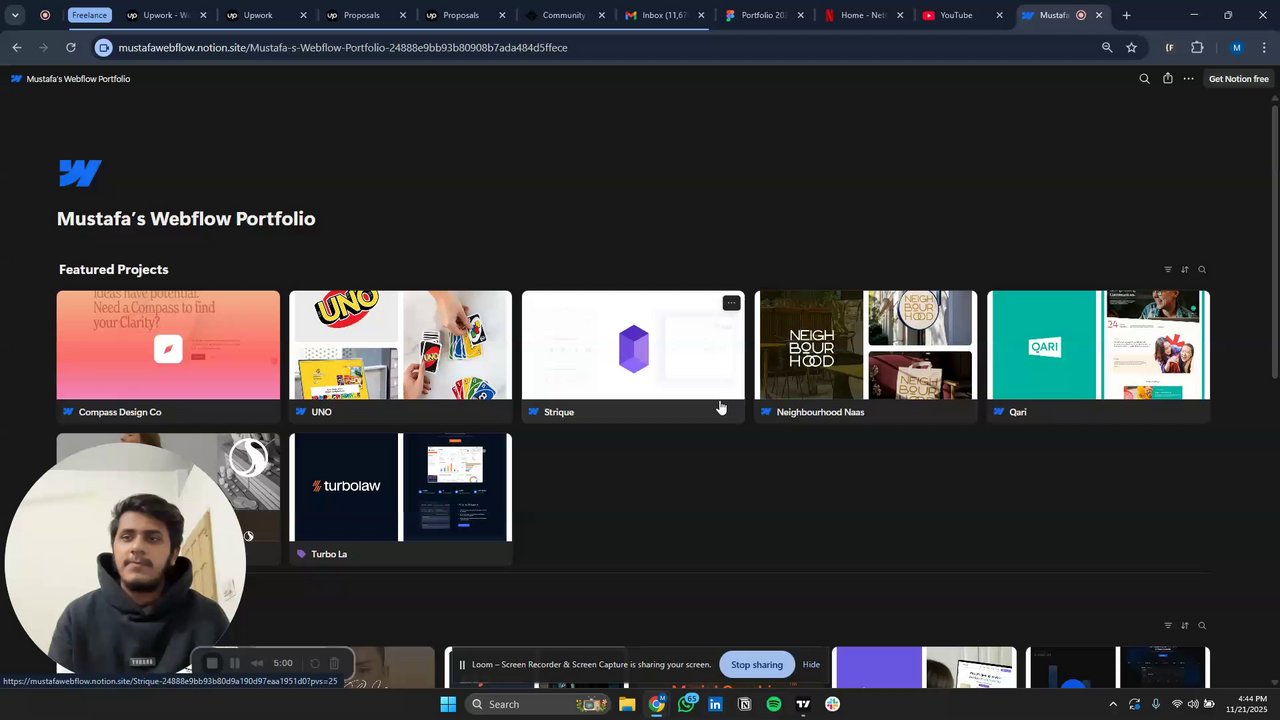Switch to the Netflix Home tab
The height and width of the screenshot is (720, 1280).
click(862, 15)
